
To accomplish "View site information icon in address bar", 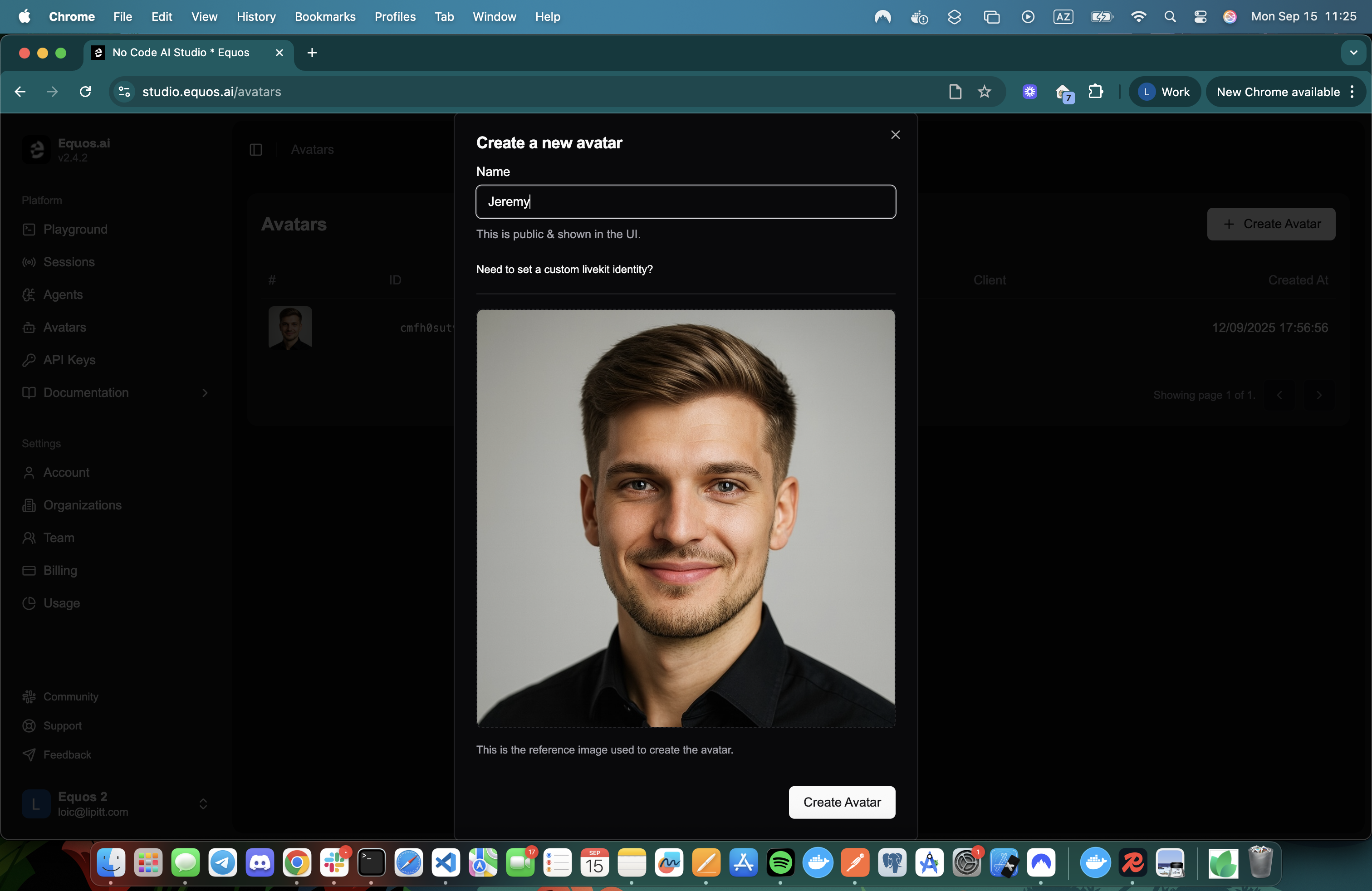I will click(124, 92).
